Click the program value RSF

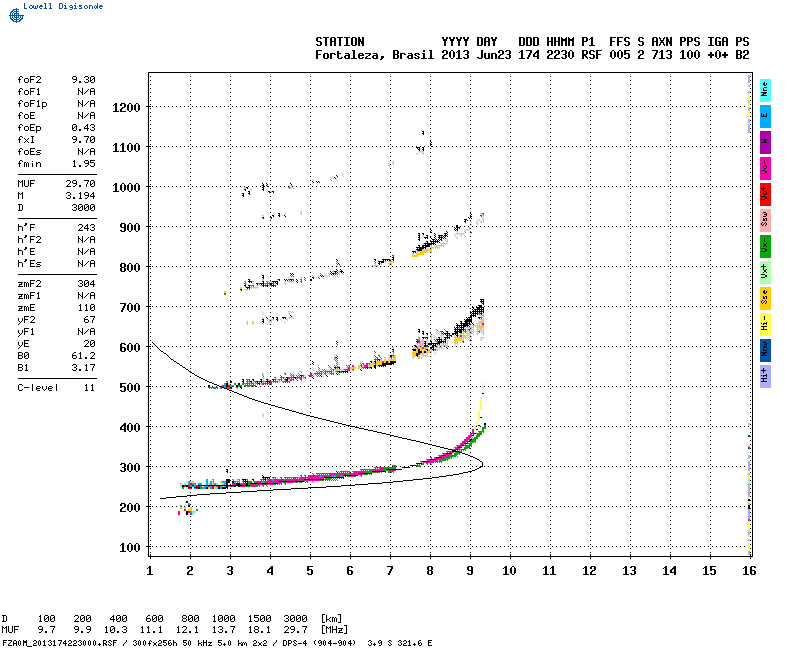point(591,55)
